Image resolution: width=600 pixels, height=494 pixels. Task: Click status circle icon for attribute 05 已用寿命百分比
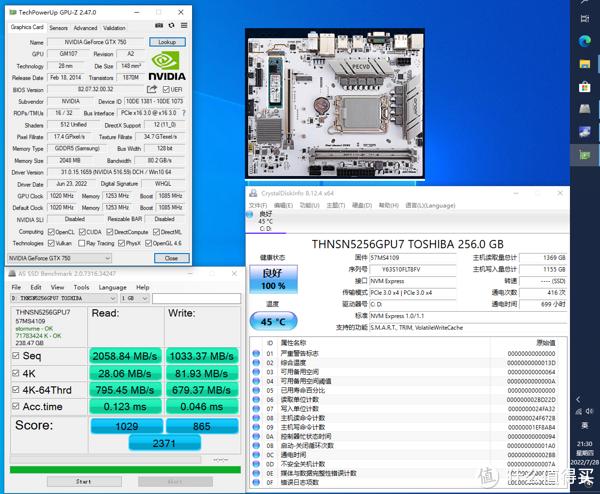(x=256, y=390)
